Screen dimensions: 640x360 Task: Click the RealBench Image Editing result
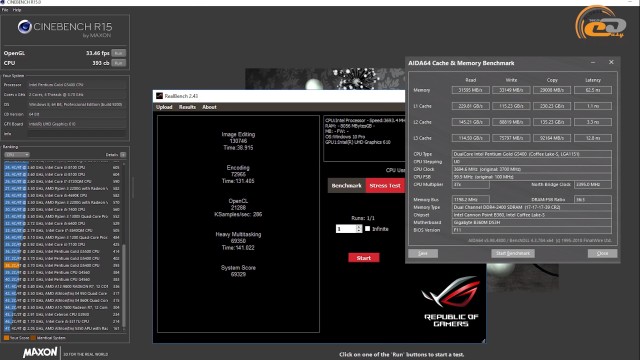coord(238,141)
